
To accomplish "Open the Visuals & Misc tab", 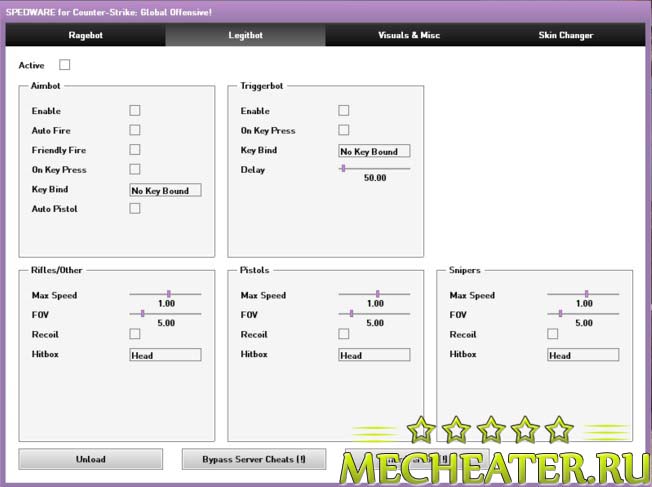I will (x=409, y=35).
